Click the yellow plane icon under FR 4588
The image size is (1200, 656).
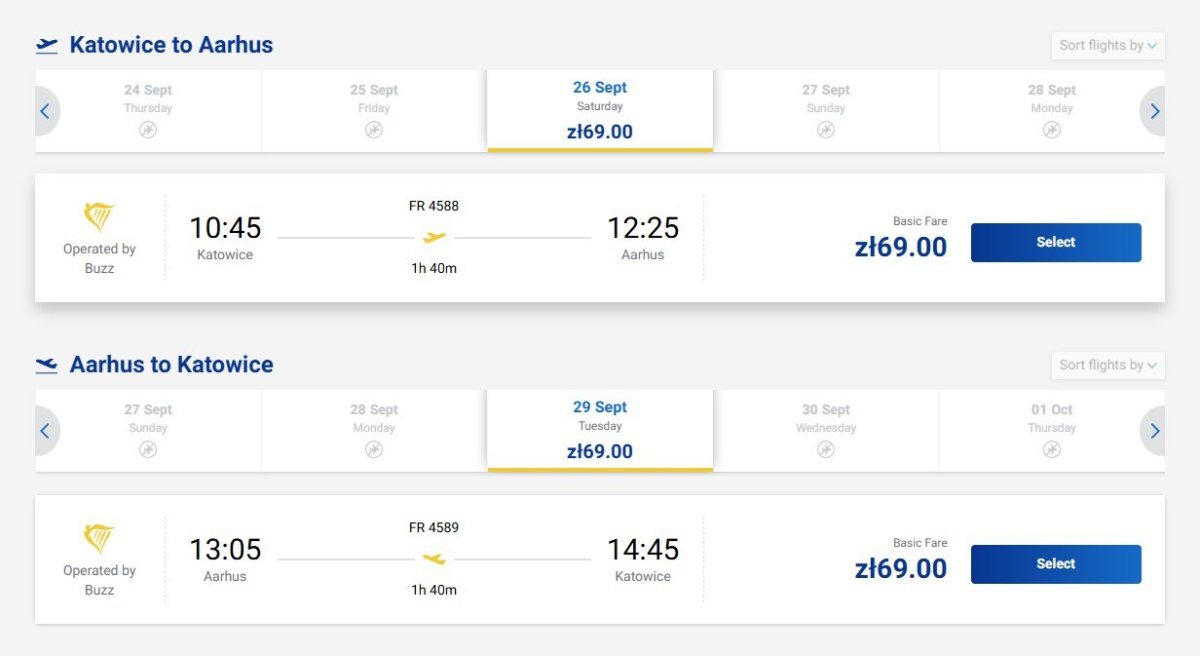click(x=434, y=237)
